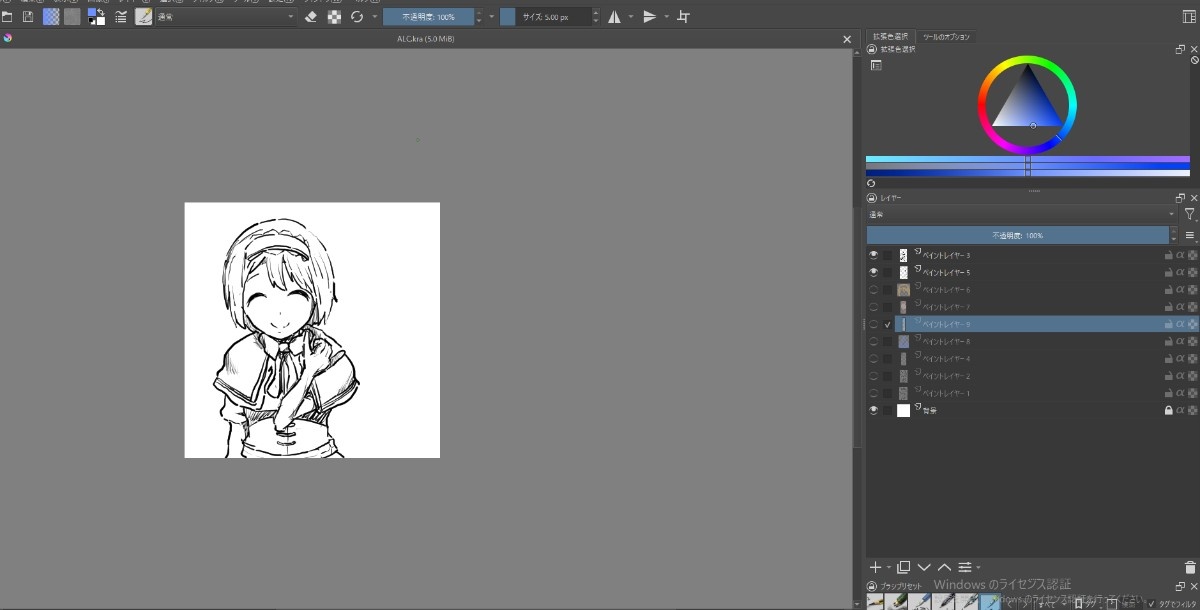Viewport: 1200px width, 610px height.
Task: Open the layer blending mode dropdown
Action: point(1020,214)
